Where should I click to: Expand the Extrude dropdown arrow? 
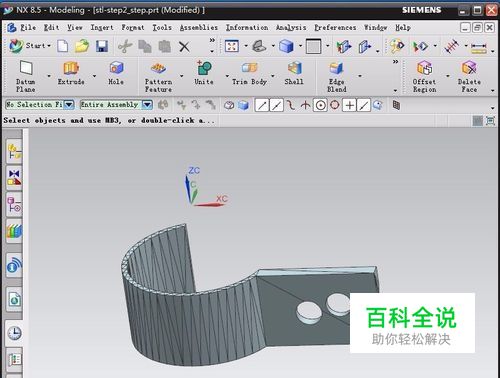tap(94, 76)
